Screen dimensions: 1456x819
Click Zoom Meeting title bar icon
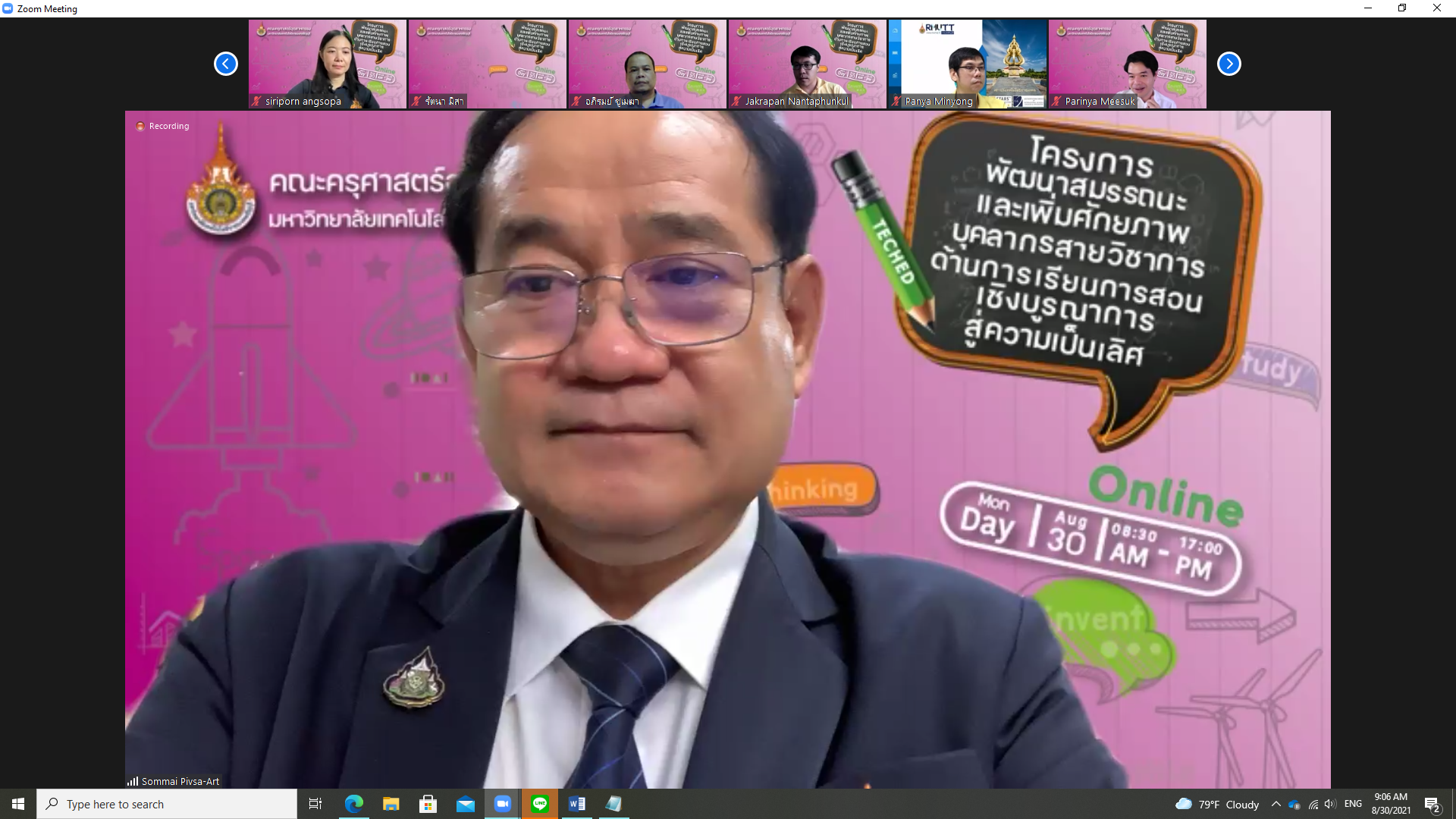point(8,8)
